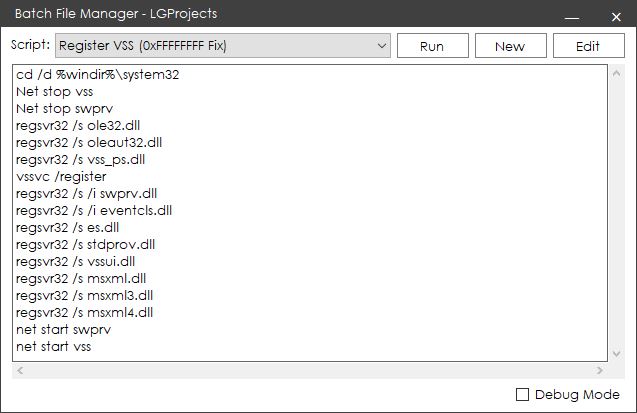Click the 'regsvr32 /s msxml4.dll' line
The height and width of the screenshot is (413, 637).
84,313
